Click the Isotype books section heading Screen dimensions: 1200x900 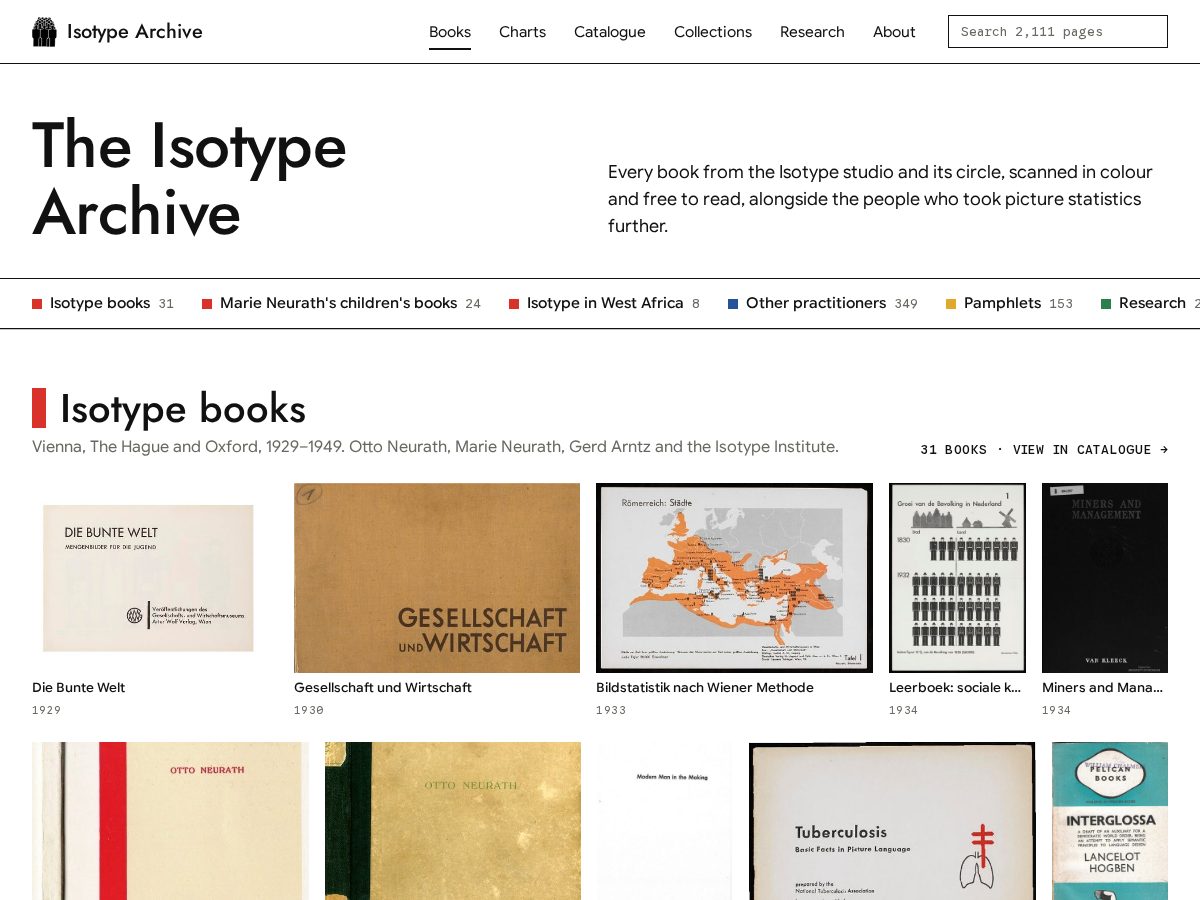point(183,408)
